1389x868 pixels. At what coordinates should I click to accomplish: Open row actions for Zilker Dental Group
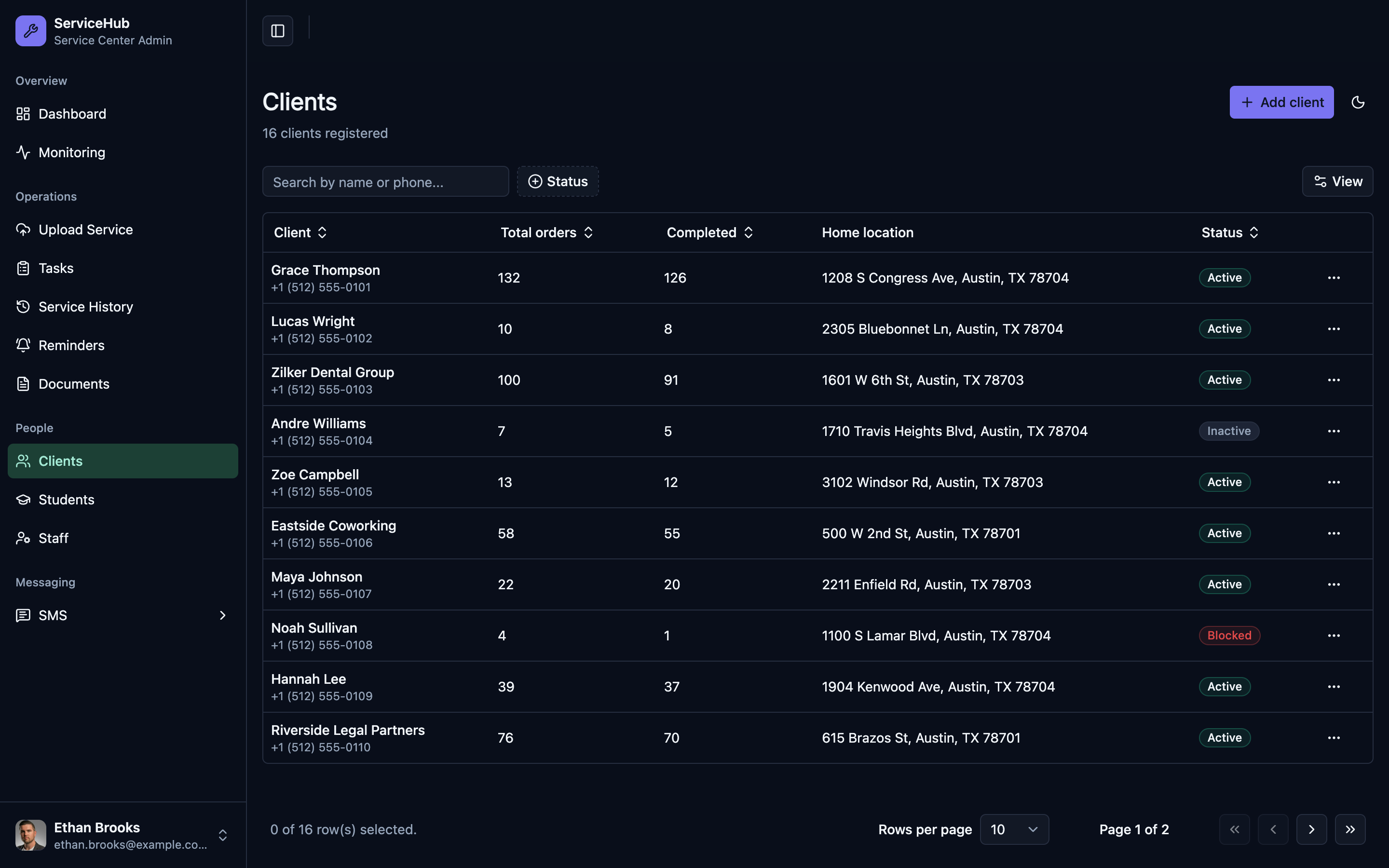[1334, 380]
